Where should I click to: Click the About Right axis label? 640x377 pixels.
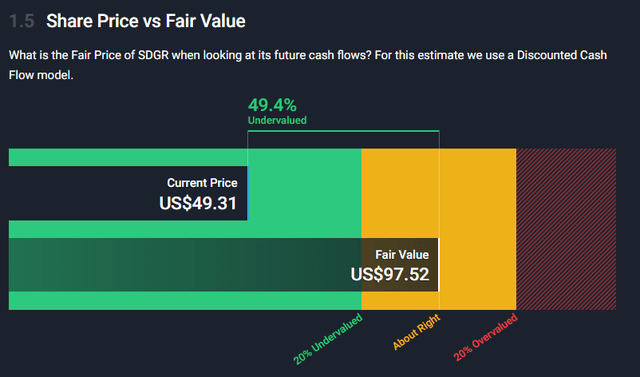[x=416, y=332]
